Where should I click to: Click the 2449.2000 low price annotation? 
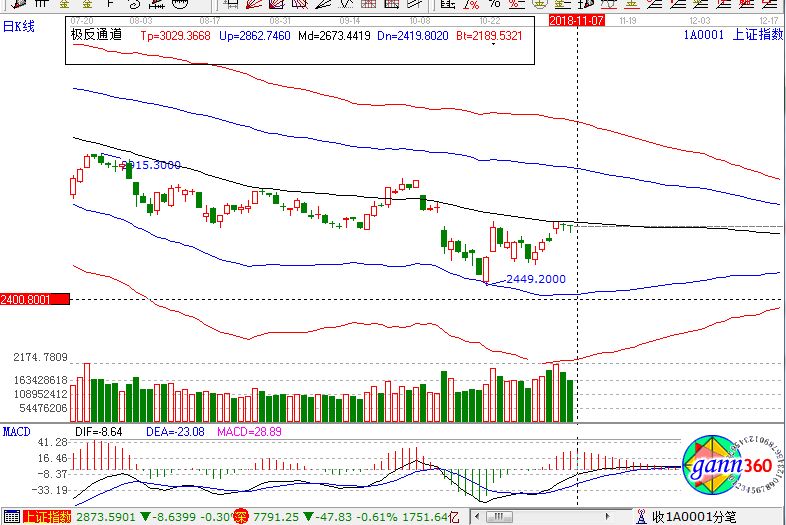(x=536, y=279)
